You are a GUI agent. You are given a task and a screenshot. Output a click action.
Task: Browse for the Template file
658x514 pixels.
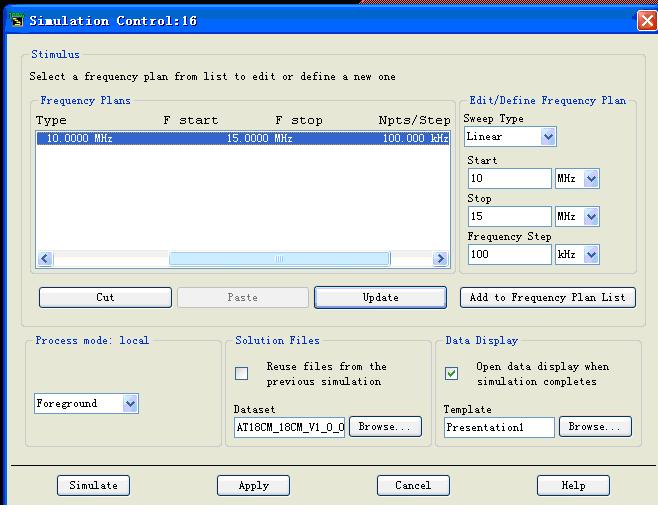[595, 427]
